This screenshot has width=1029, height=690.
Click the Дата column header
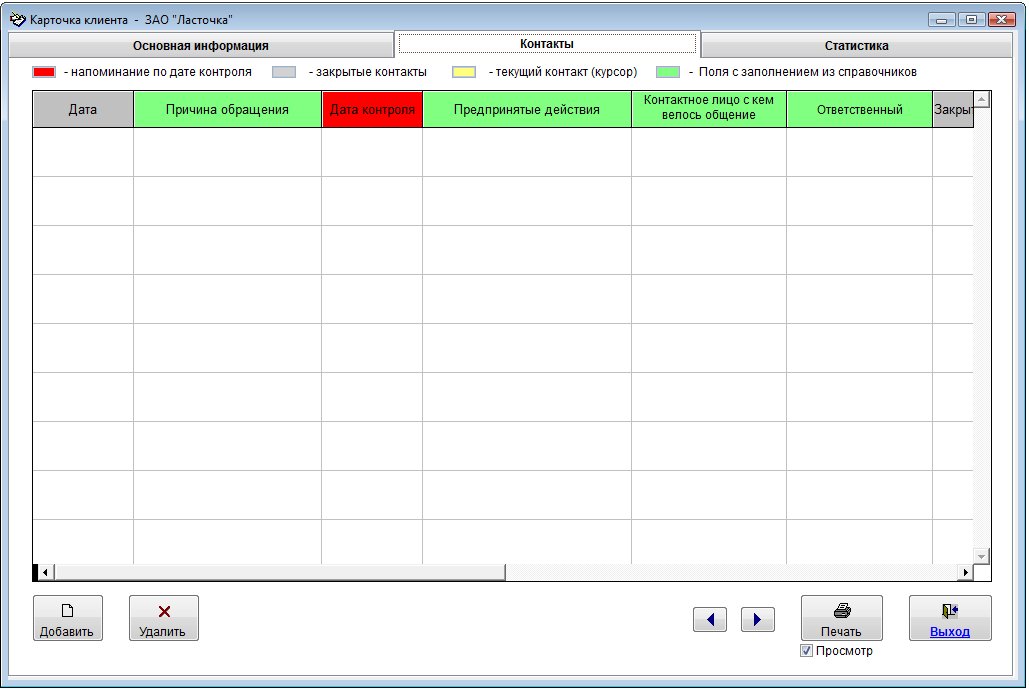click(83, 109)
